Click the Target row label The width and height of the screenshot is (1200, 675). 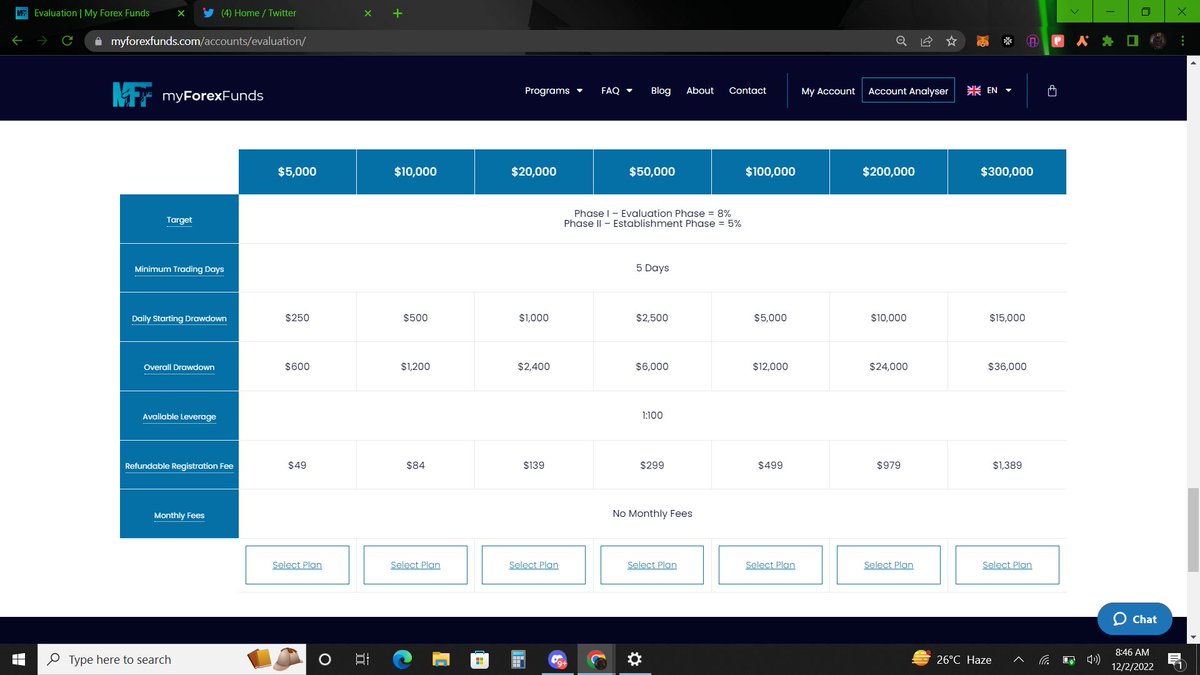point(179,220)
